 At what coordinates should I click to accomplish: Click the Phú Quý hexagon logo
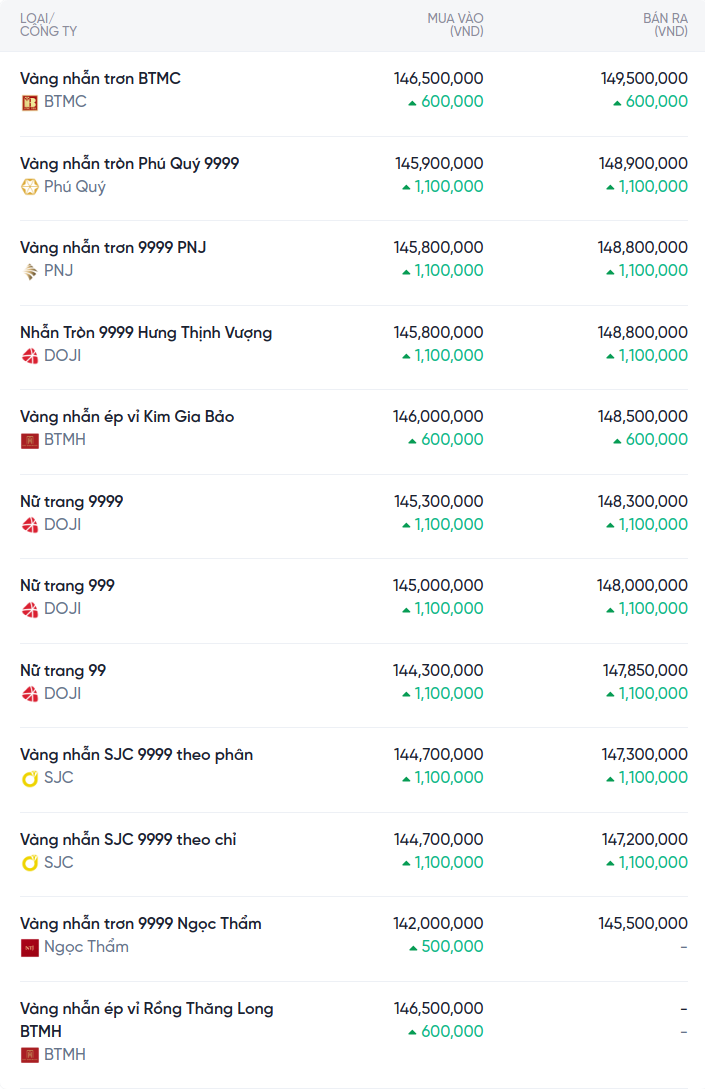click(x=30, y=187)
